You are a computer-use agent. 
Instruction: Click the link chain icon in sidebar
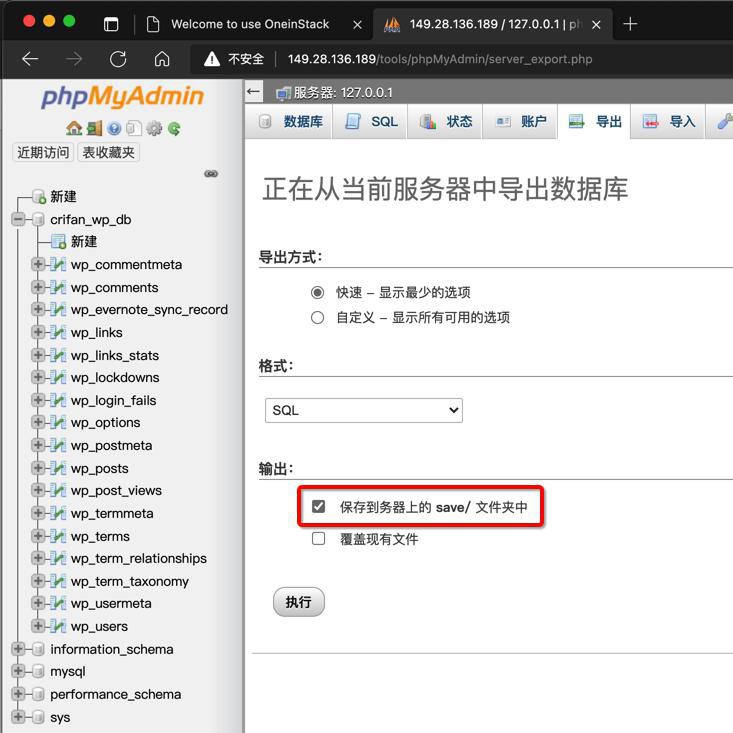[x=211, y=173]
